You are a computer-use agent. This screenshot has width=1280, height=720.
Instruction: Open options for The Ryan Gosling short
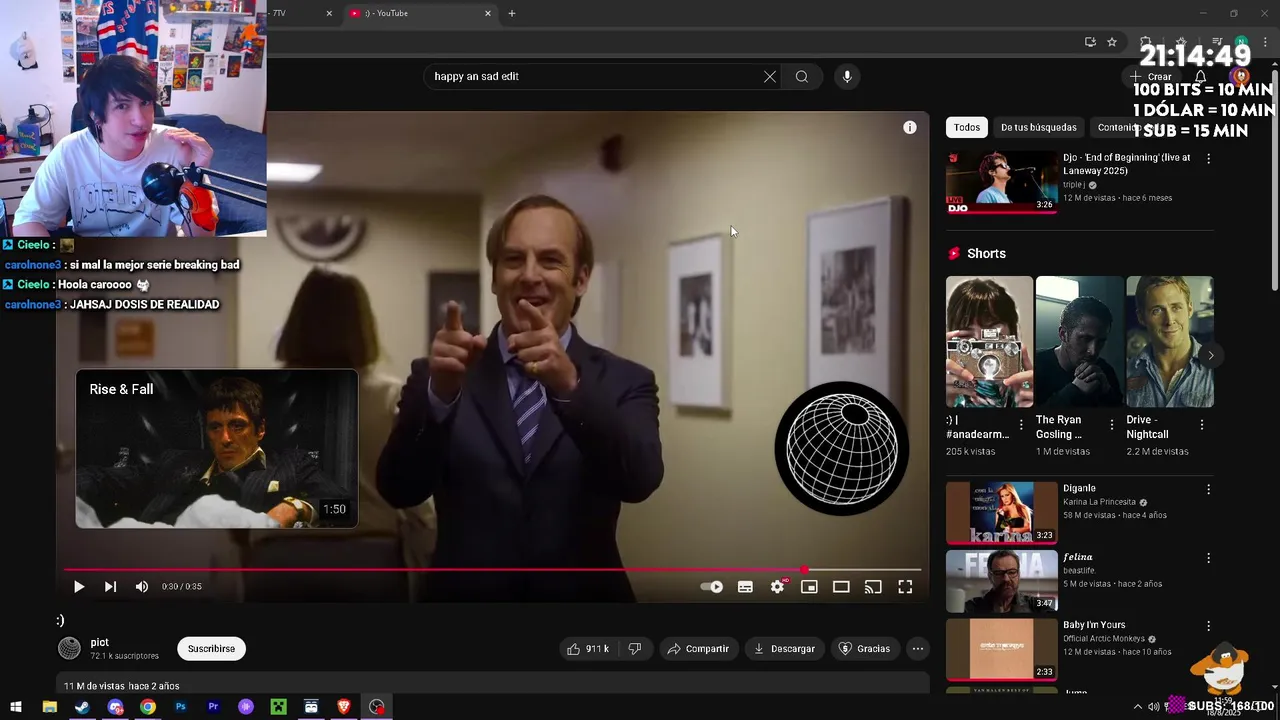click(x=1111, y=425)
